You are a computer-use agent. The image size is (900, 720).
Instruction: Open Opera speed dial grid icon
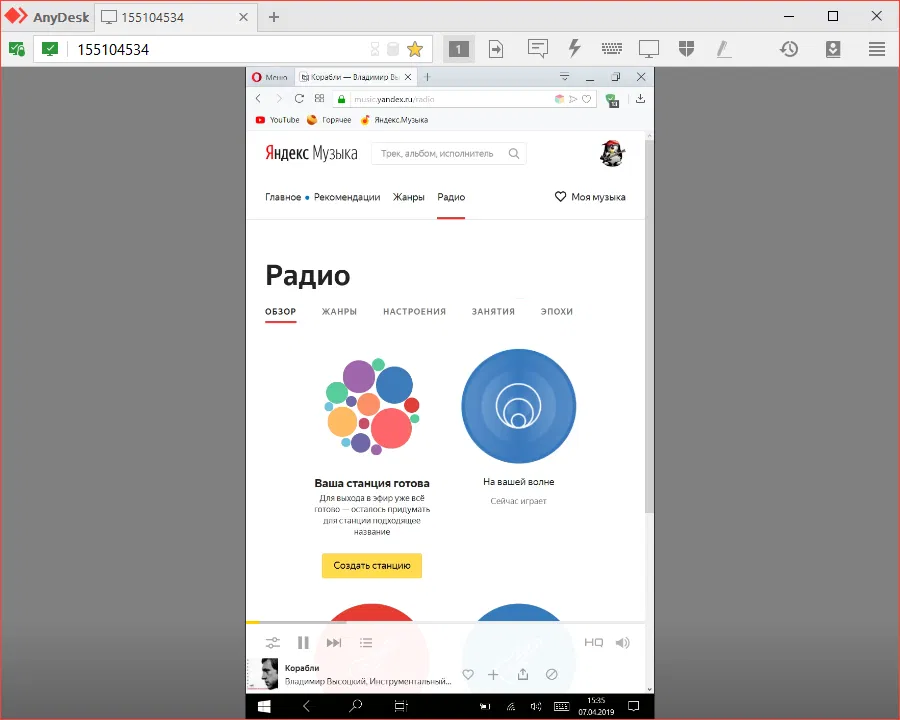click(320, 99)
